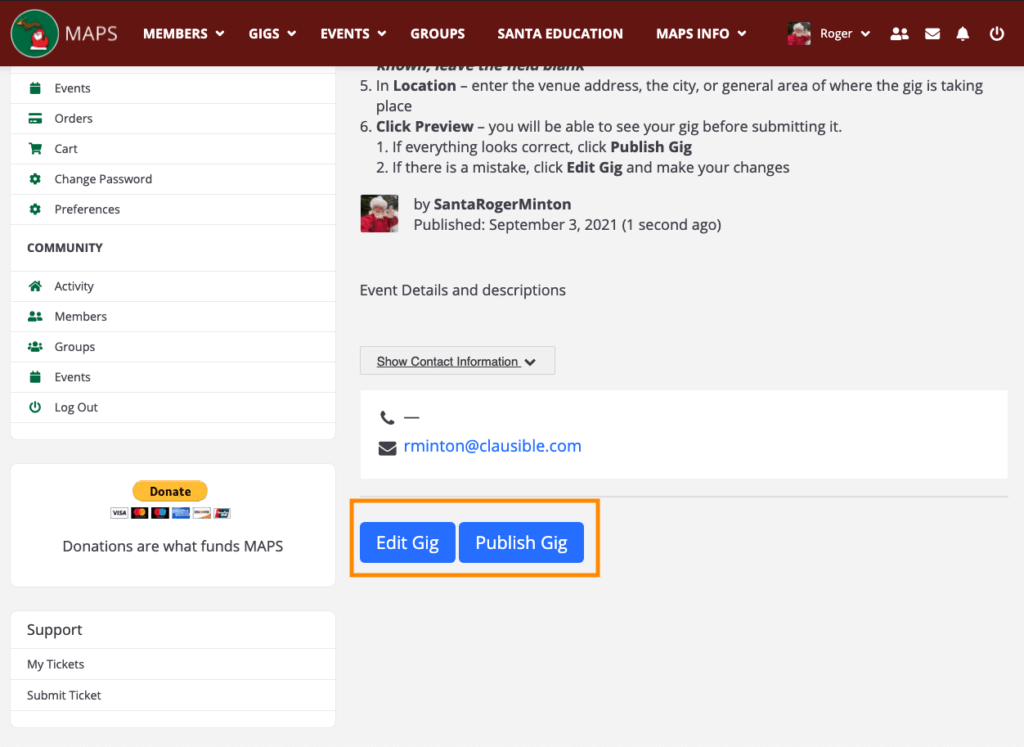Click gear icon beside Change Password
The height and width of the screenshot is (747, 1024).
(x=35, y=179)
